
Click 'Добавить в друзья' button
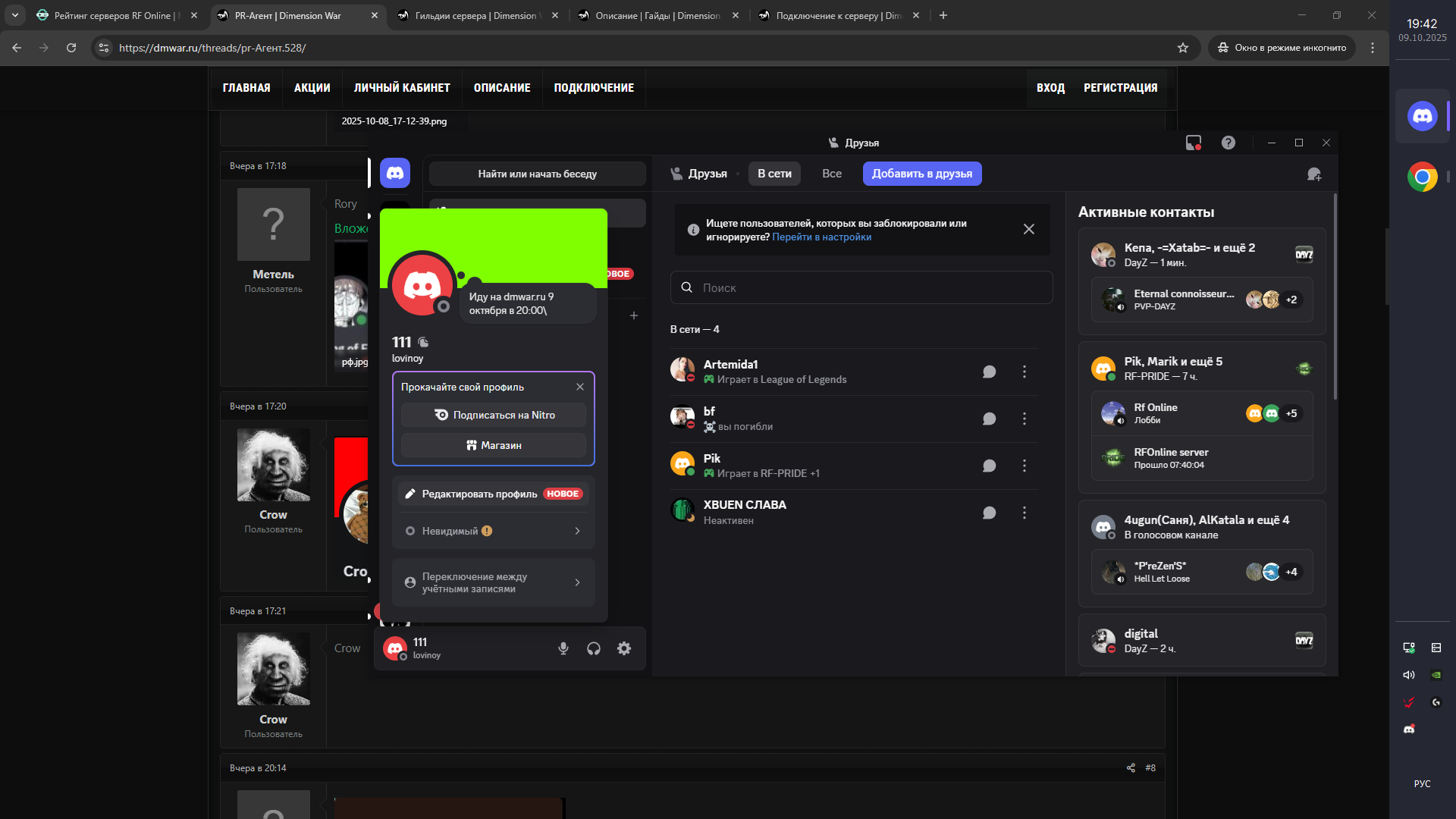coord(922,174)
